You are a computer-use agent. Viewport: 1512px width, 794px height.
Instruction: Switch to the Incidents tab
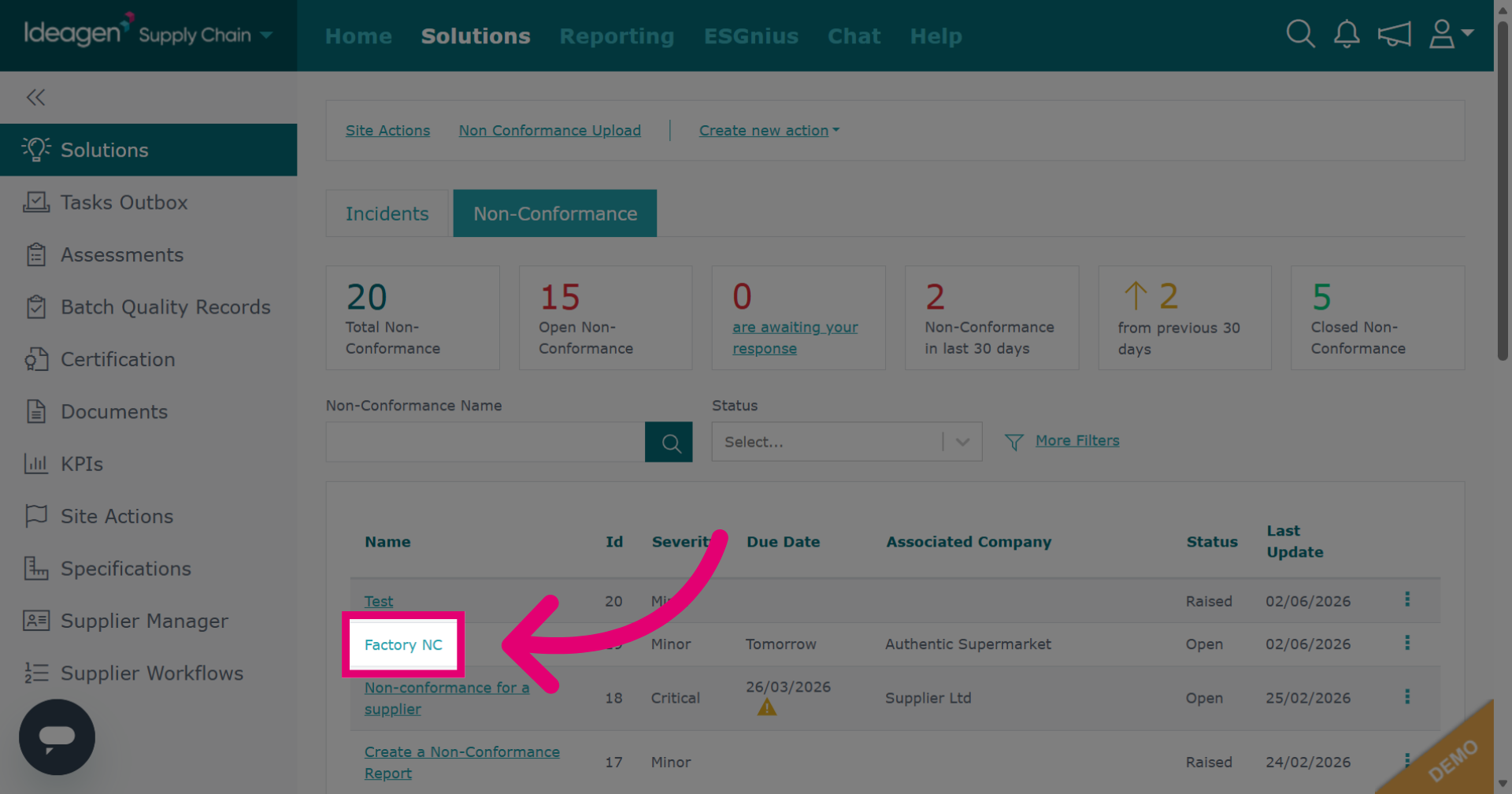(x=387, y=213)
